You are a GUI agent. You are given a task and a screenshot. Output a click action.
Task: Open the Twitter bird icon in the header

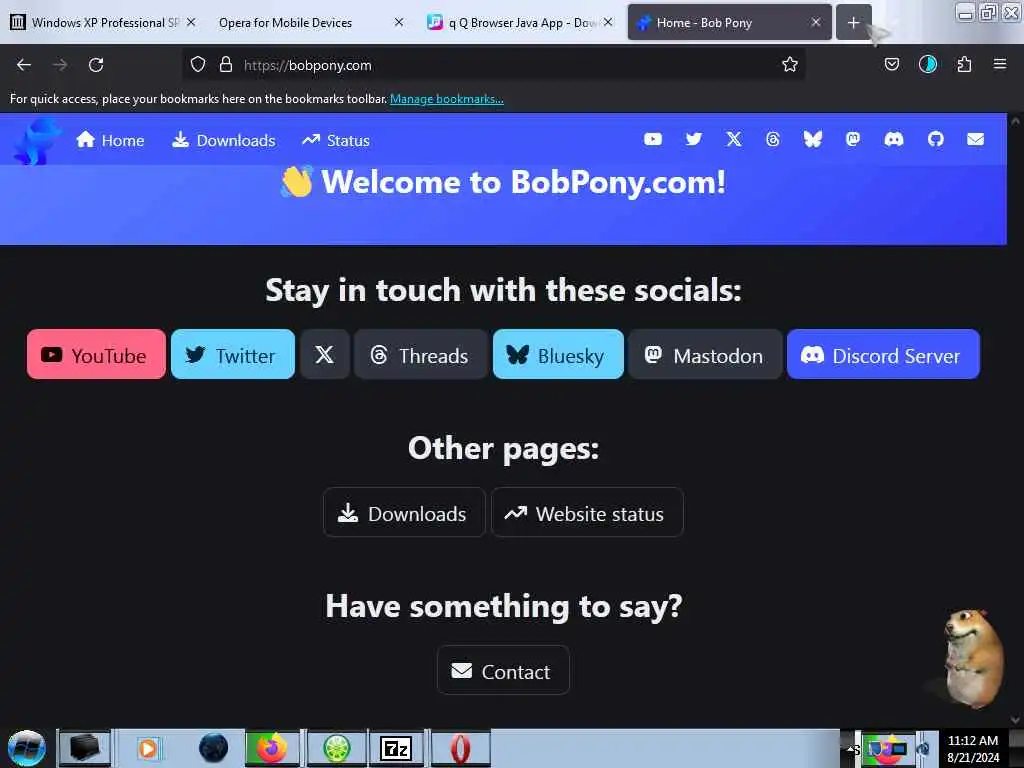click(694, 139)
